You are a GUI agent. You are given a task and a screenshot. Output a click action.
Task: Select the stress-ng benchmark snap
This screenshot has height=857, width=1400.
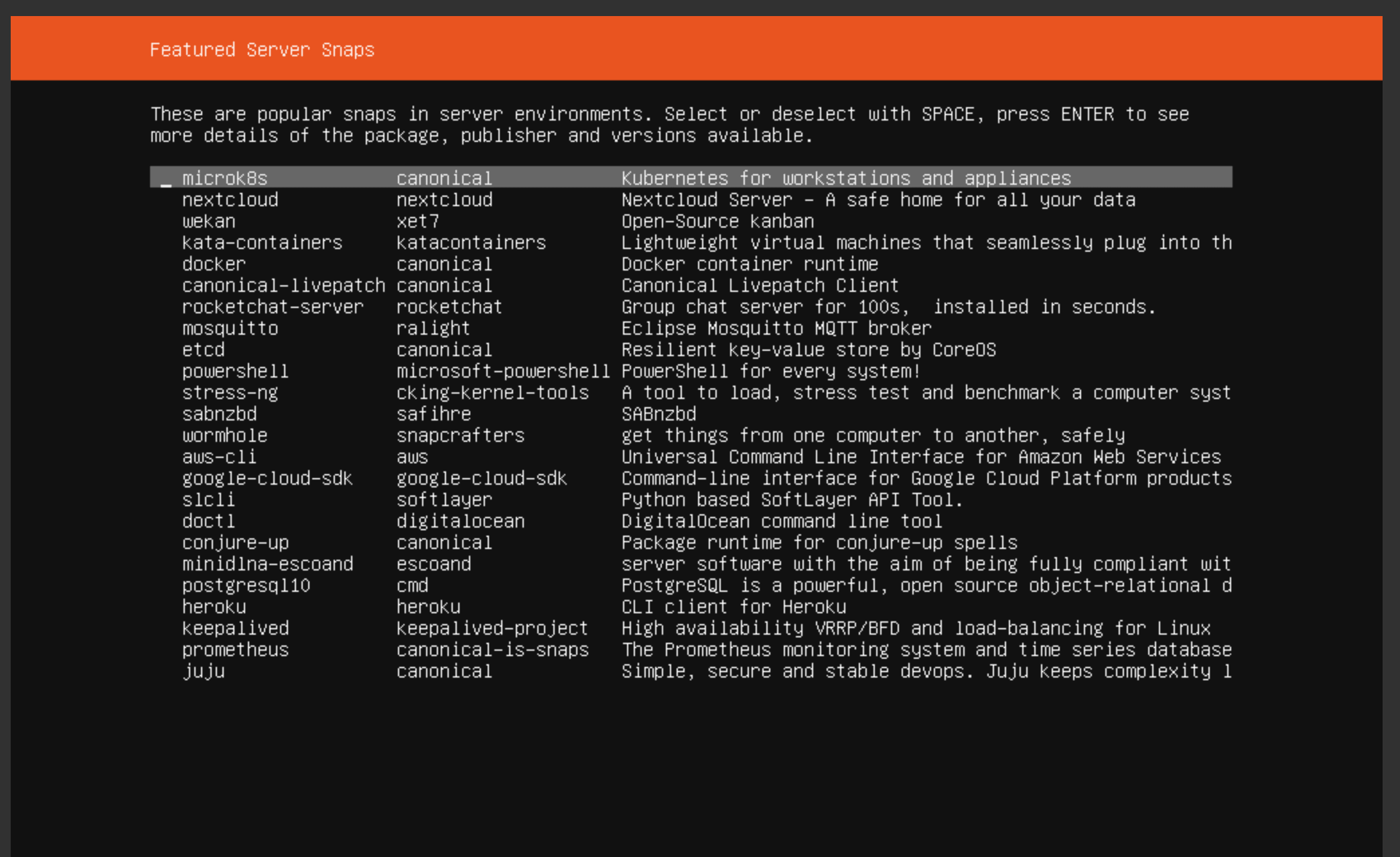click(x=230, y=392)
